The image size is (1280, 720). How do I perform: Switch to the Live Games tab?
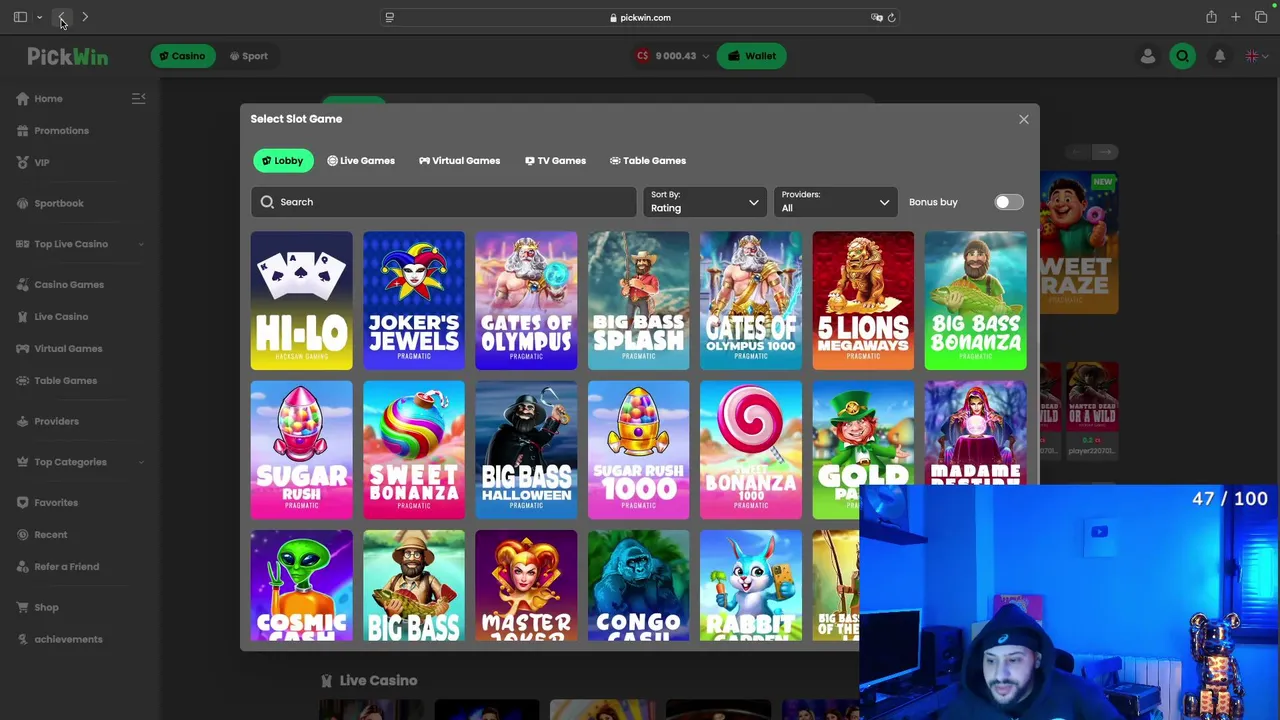[361, 160]
